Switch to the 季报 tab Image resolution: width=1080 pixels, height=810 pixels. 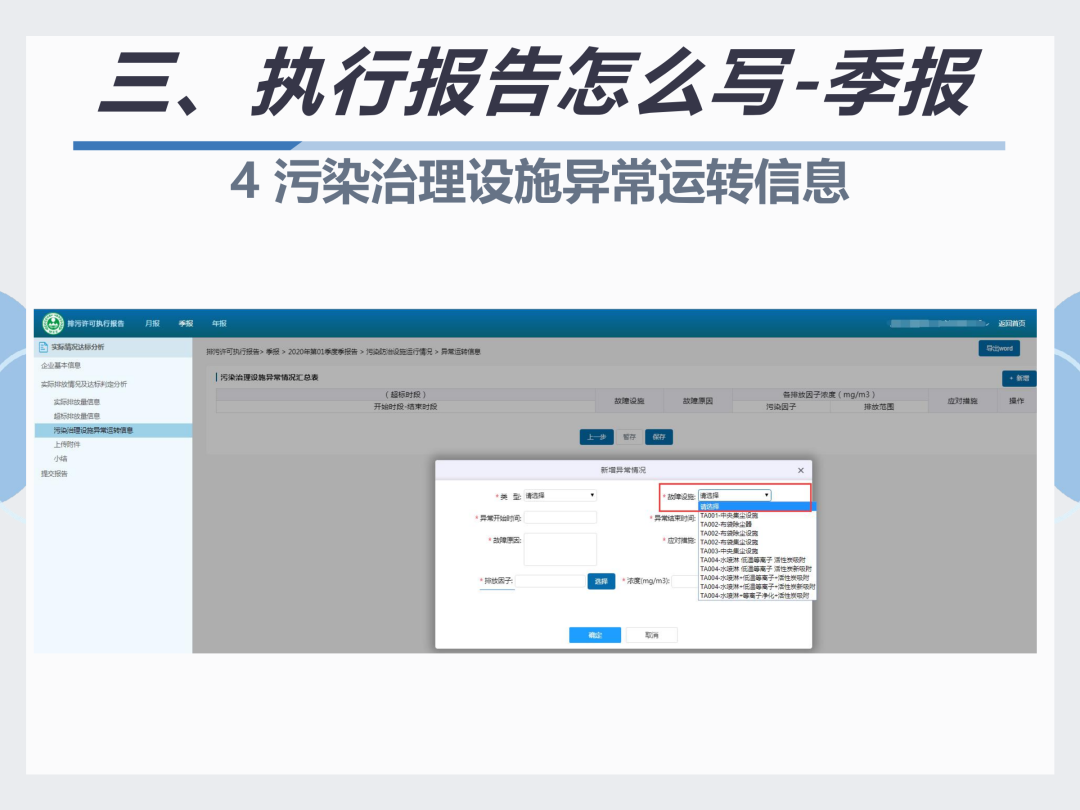pos(186,324)
